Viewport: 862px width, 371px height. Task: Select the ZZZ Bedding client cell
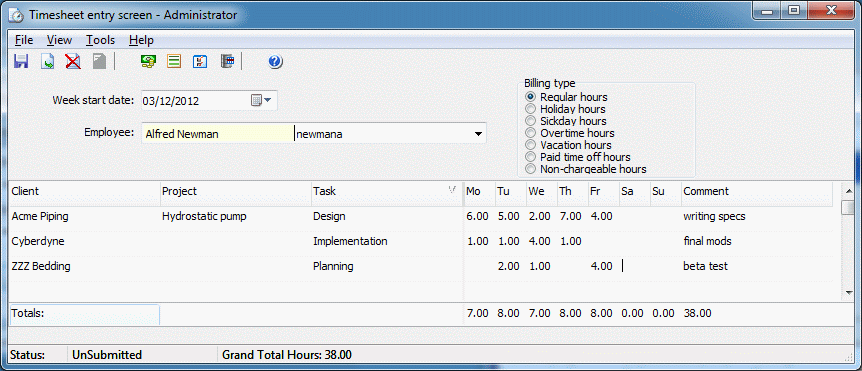[x=84, y=267]
